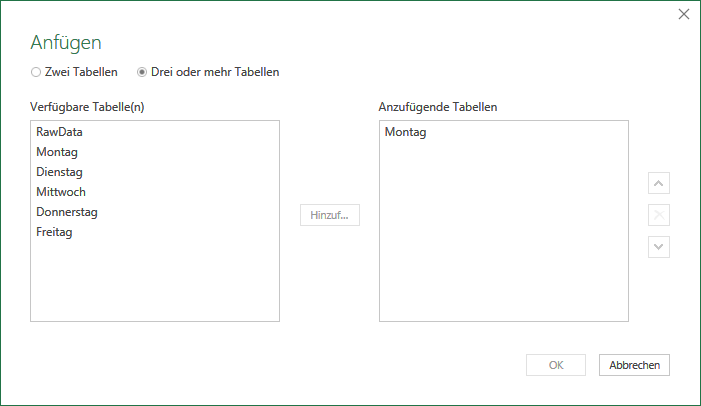Cancel via the Abbrechen button
The height and width of the screenshot is (406, 701).
(634, 365)
